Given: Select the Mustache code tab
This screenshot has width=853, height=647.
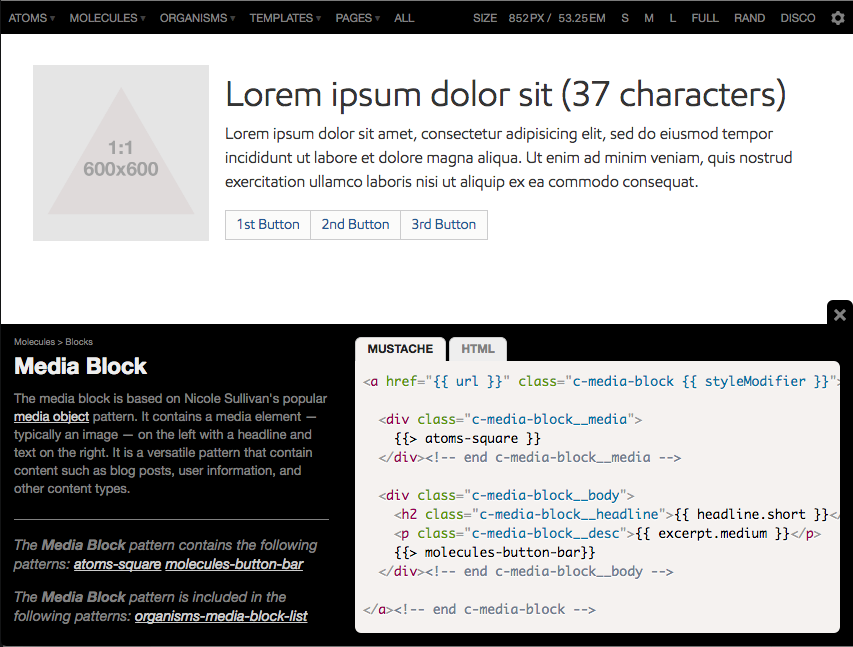Looking at the screenshot, I should [400, 349].
